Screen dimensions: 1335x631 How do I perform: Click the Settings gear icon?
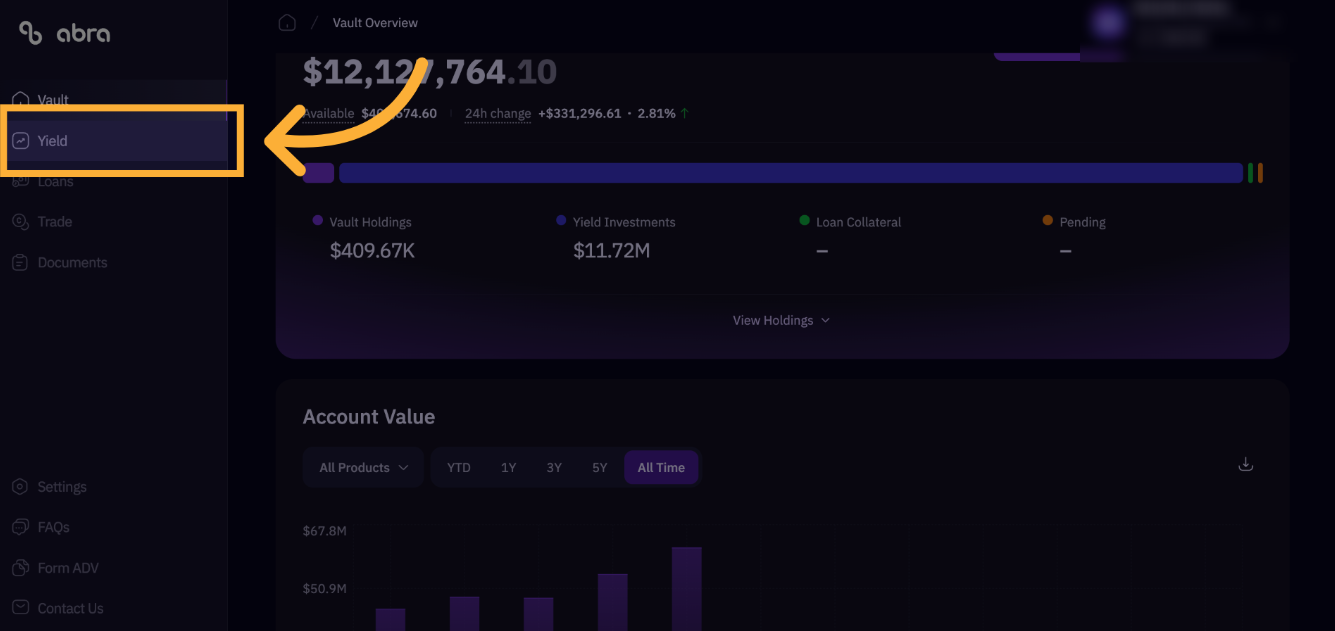click(x=20, y=487)
